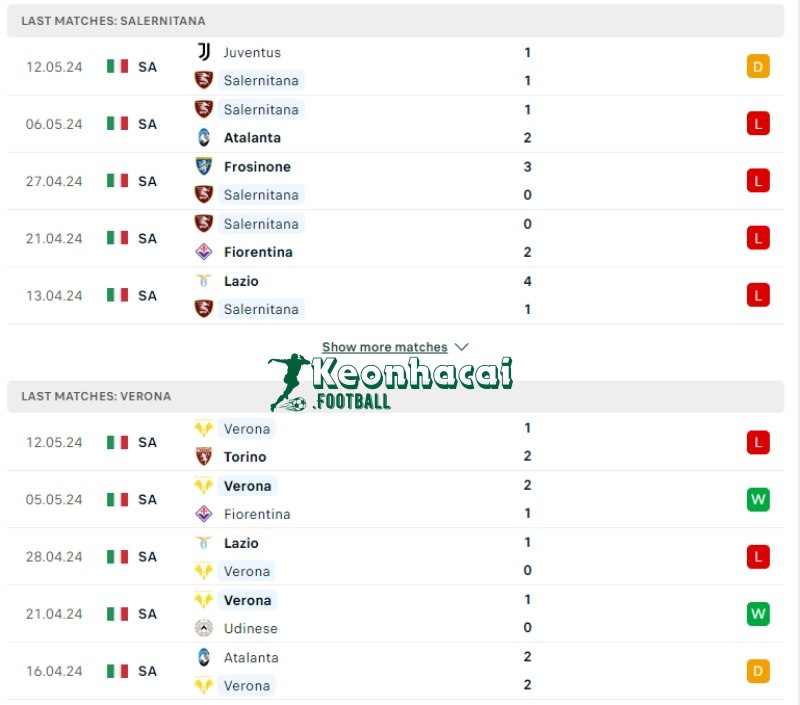Screen dimensions: 800x705
Task: Open the SA league label on 06.05.24 row
Action: pyautogui.click(x=147, y=124)
